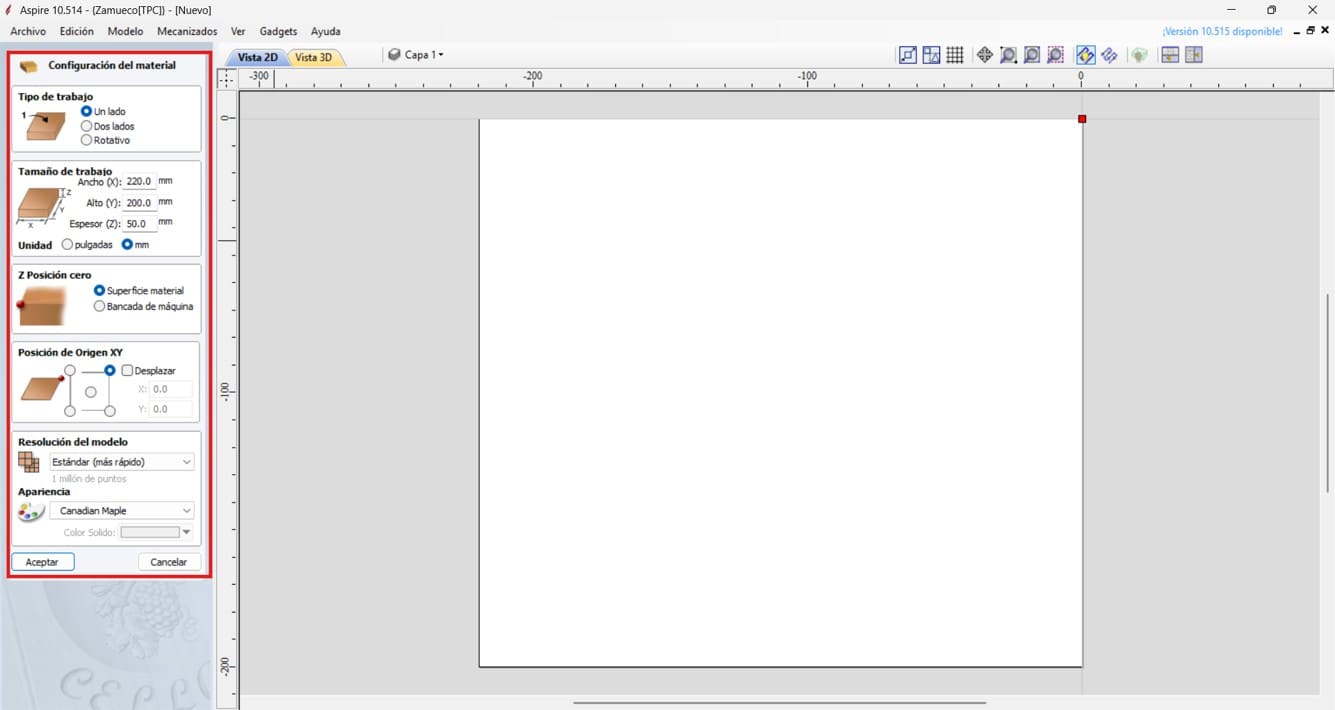
Task: Open the Gadgets menu
Action: tap(278, 32)
